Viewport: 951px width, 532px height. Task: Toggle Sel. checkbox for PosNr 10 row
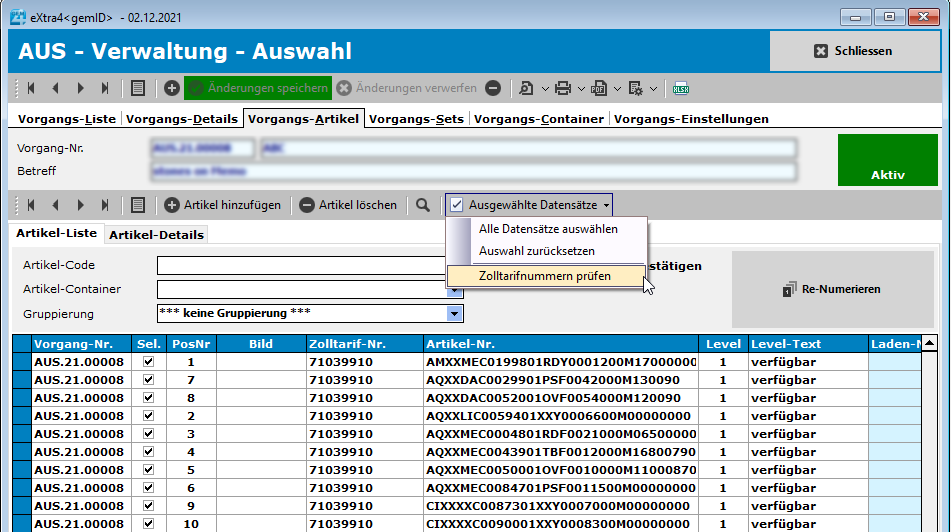(x=149, y=523)
